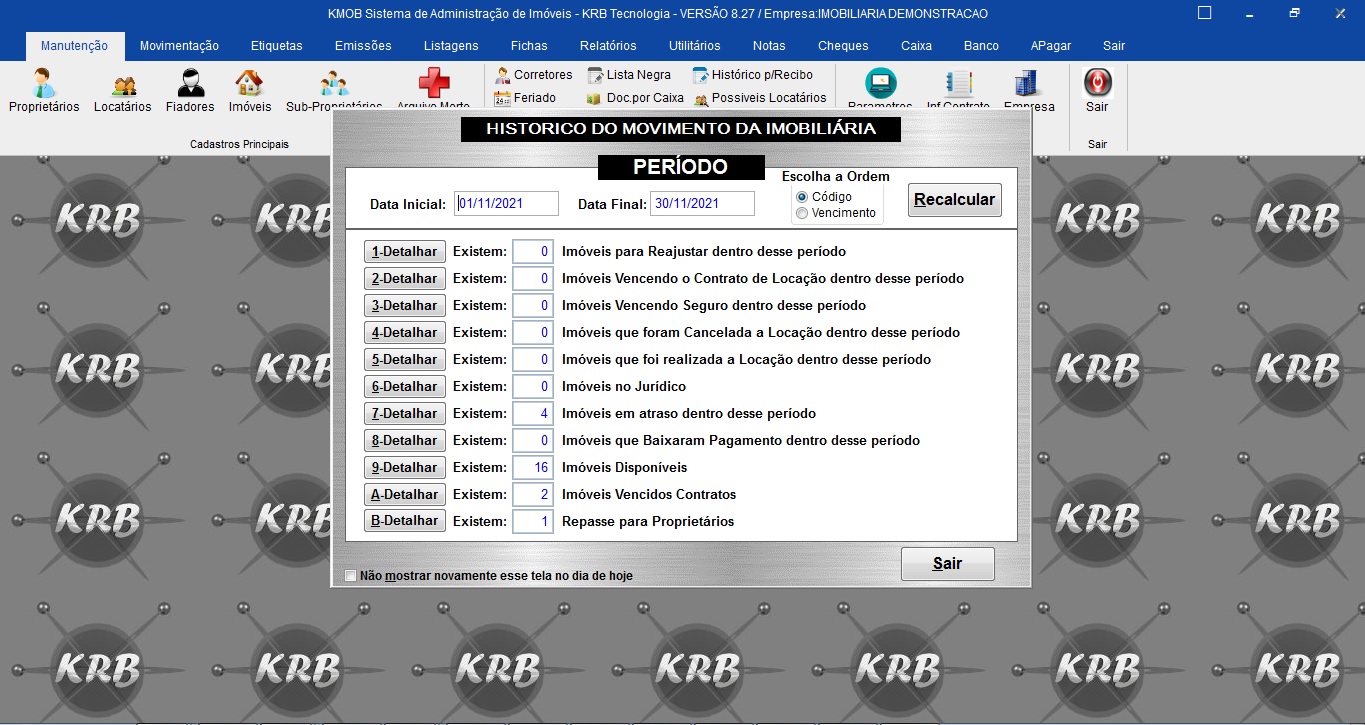Open the Corretores list
This screenshot has height=725, width=1365.
coord(533,75)
